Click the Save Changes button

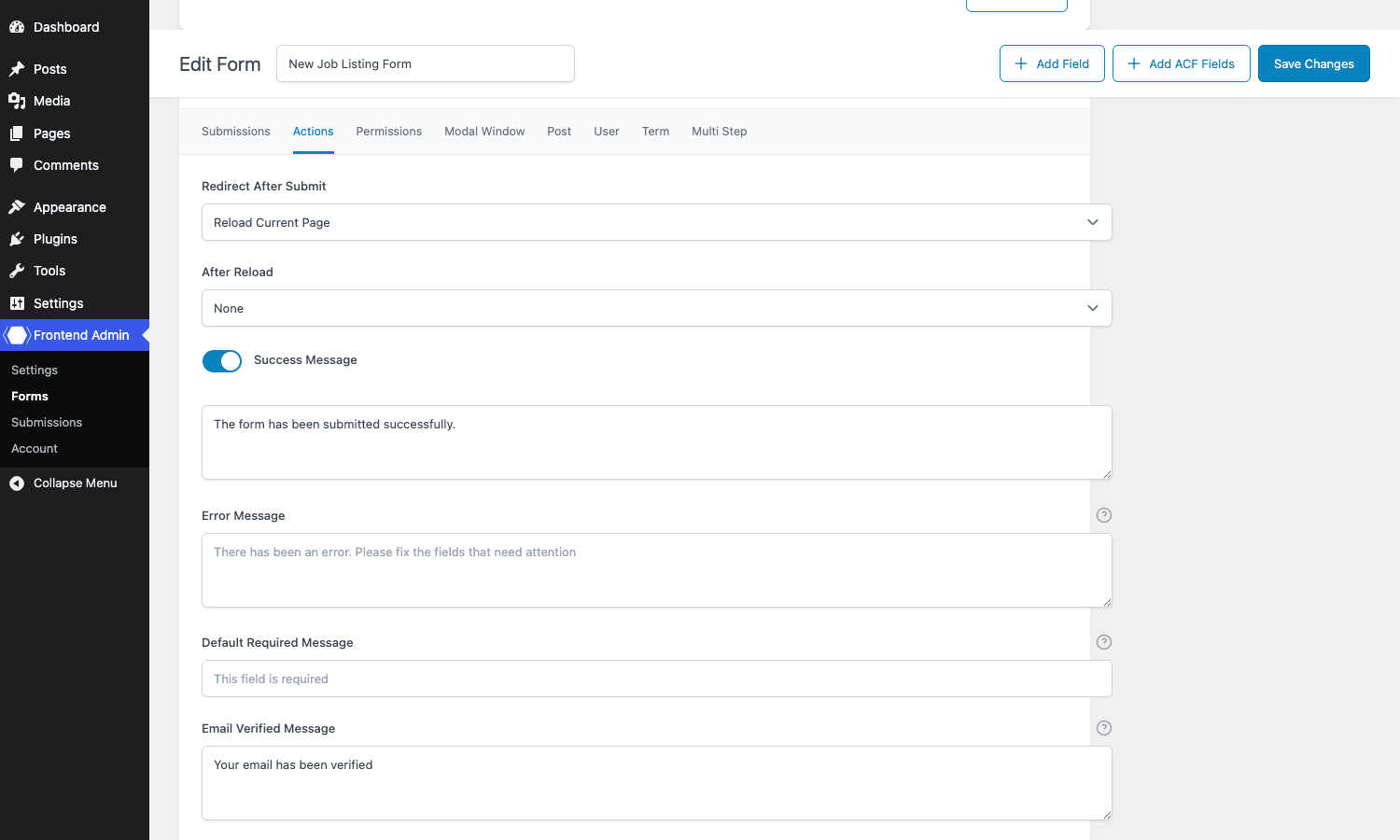click(x=1314, y=63)
